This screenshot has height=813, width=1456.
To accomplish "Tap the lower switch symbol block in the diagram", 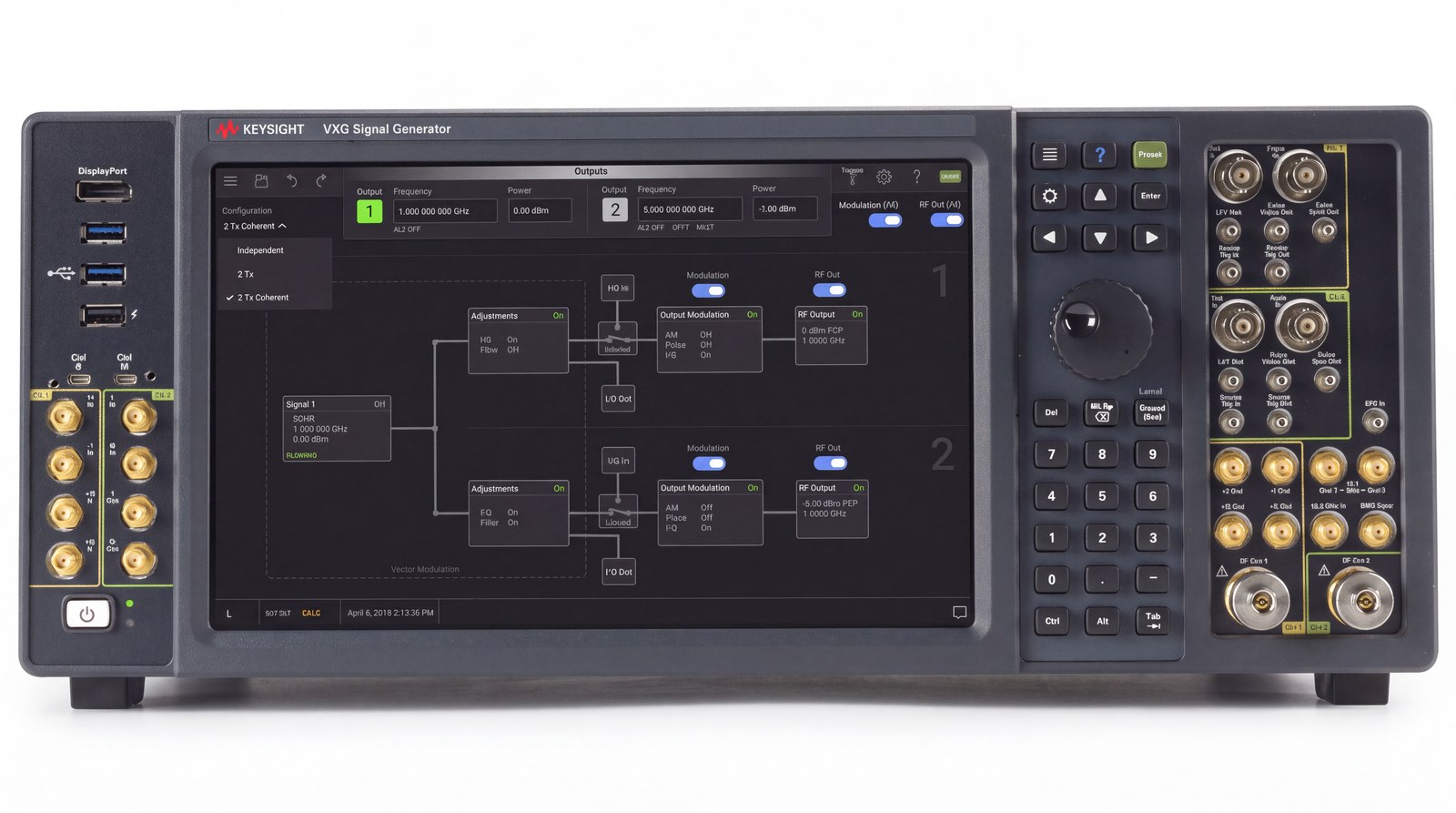I will 618,512.
